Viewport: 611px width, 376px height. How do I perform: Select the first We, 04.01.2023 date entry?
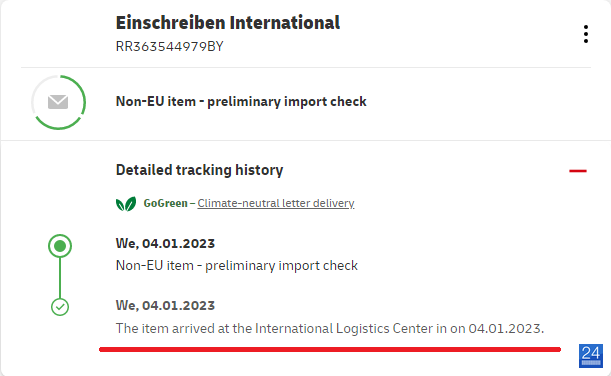click(x=165, y=244)
